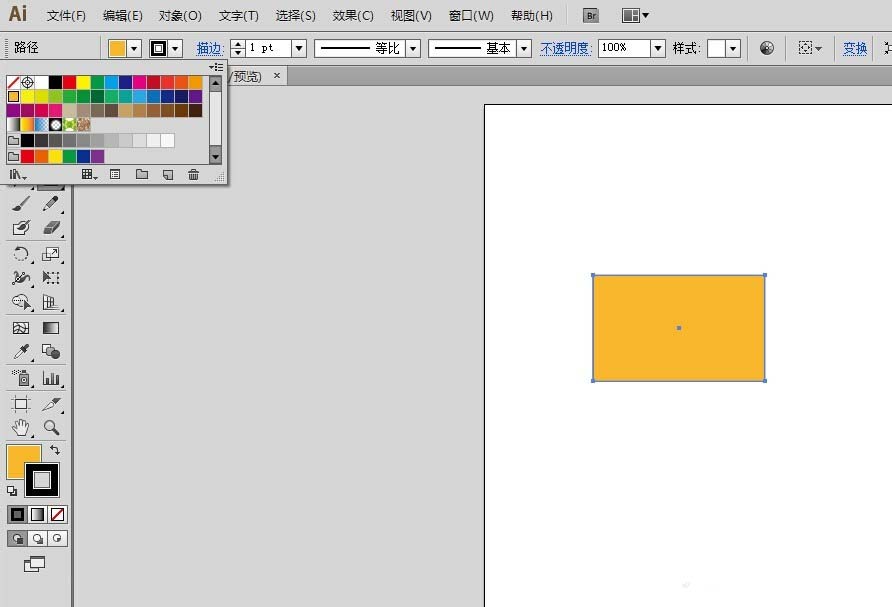Select the Pencil tool
892x607 pixels.
[x=51, y=204]
